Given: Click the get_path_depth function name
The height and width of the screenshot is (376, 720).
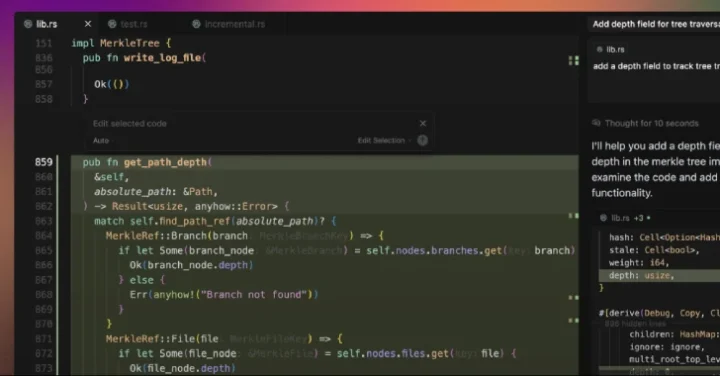Looking at the screenshot, I should (166, 162).
